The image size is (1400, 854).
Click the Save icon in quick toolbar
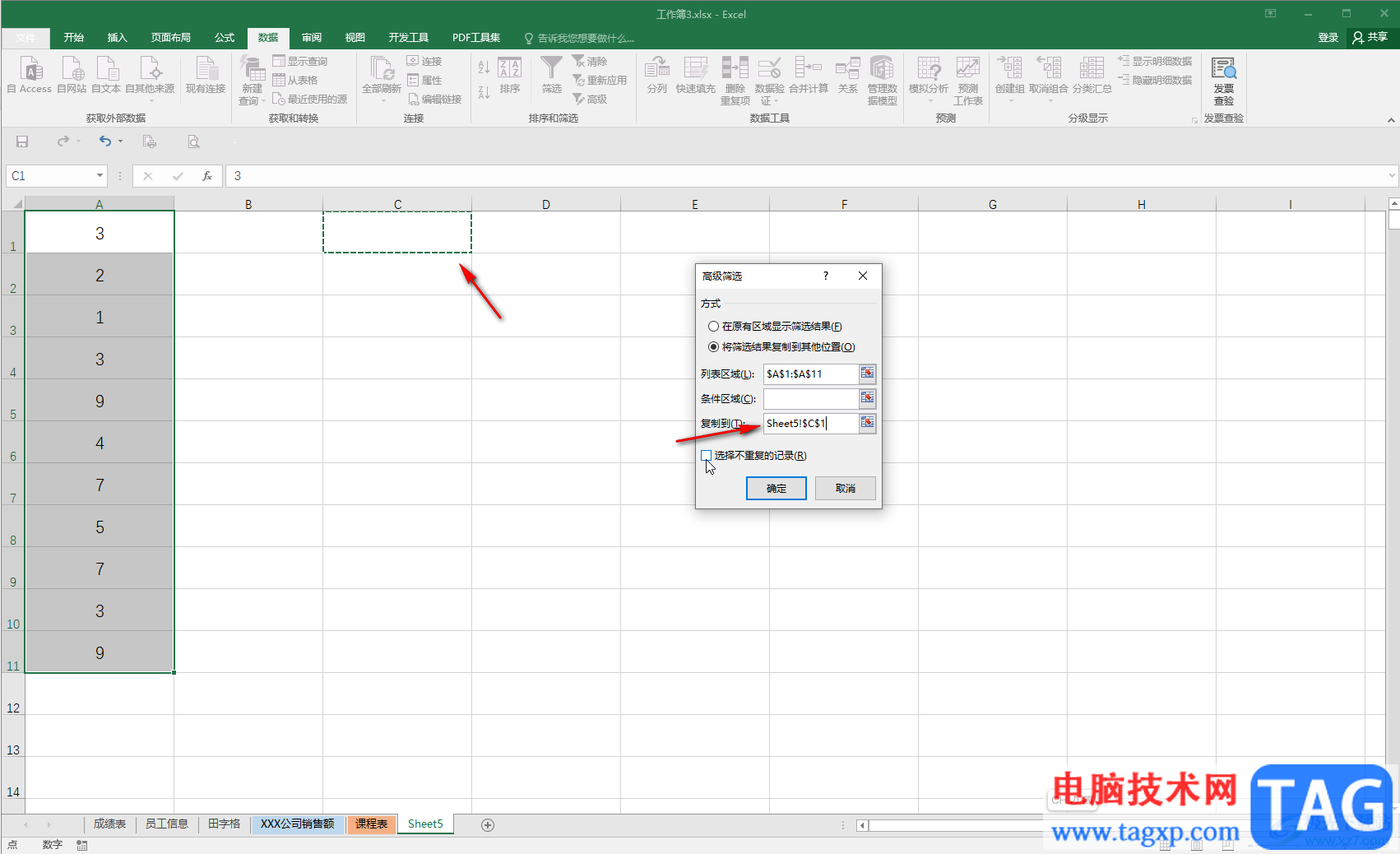(x=22, y=142)
